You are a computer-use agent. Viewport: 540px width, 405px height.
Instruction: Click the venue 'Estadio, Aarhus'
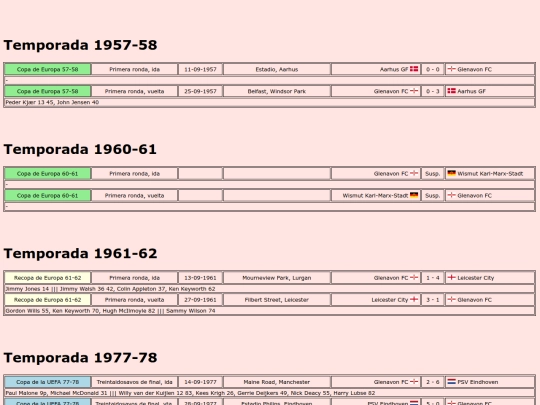point(277,69)
